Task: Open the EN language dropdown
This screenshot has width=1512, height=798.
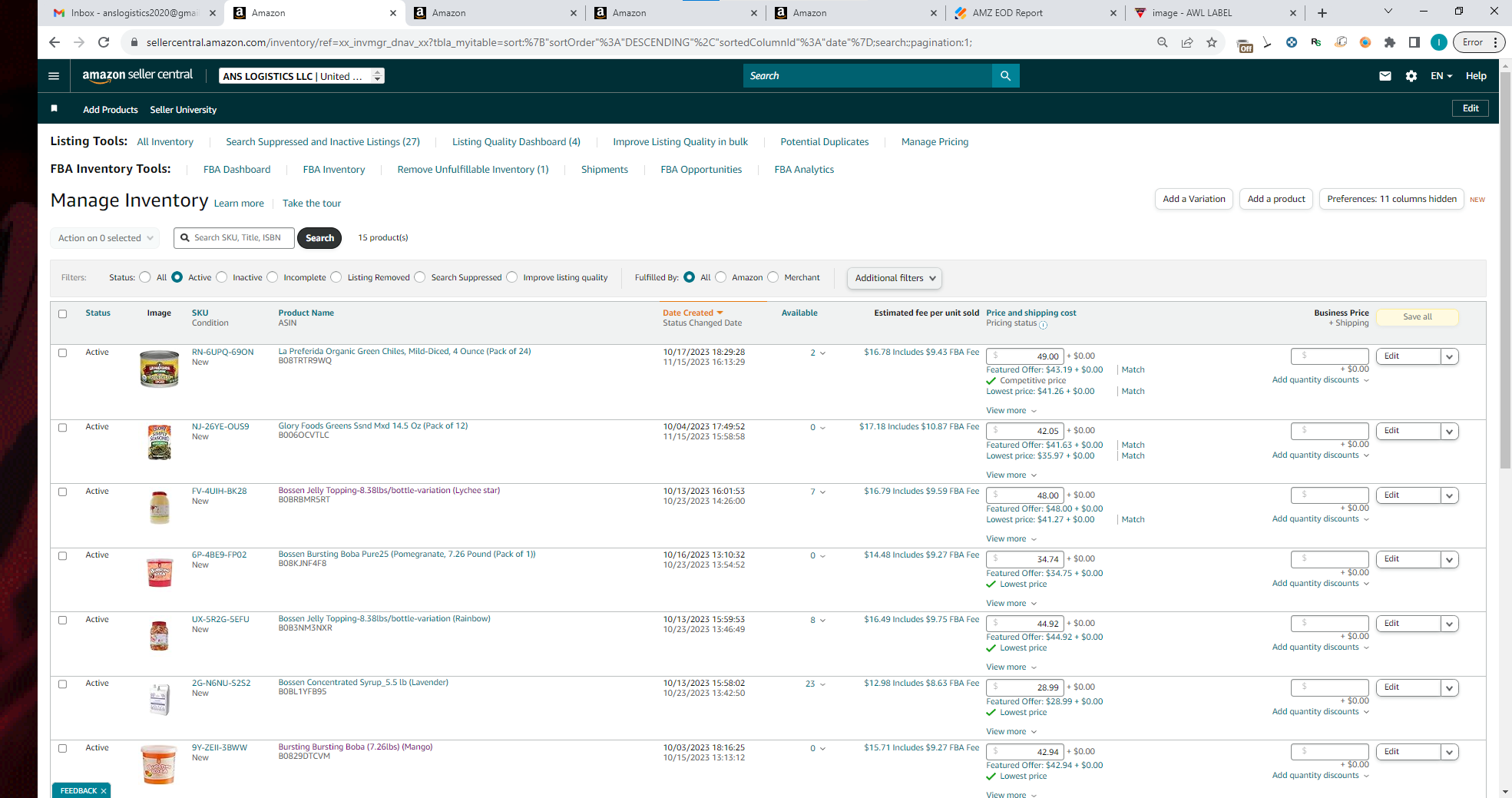Action: point(1441,76)
